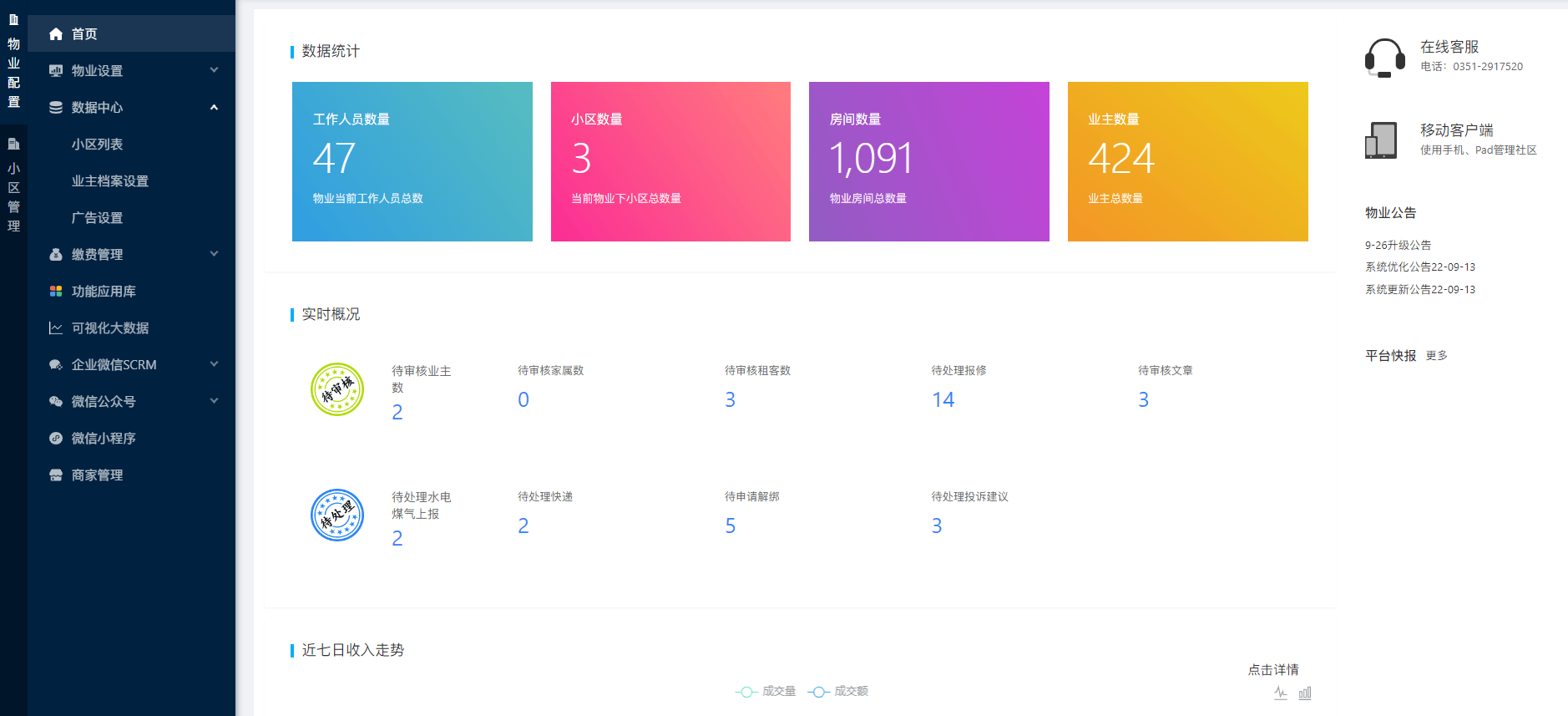The width and height of the screenshot is (1568, 716).
Task: Expand the 物业设置 menu chevron
Action: point(214,70)
